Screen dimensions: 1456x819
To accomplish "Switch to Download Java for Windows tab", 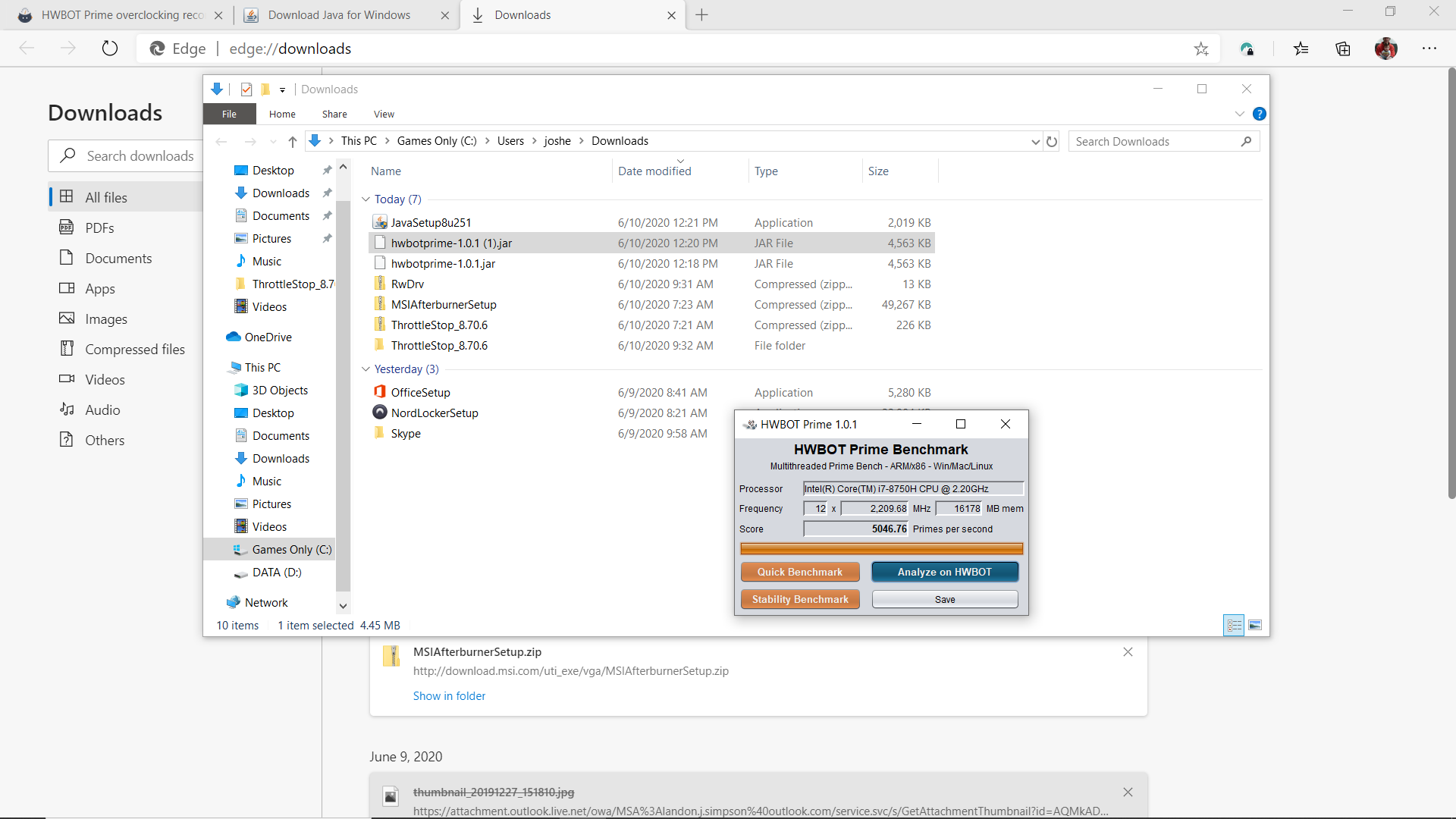I will click(x=347, y=15).
